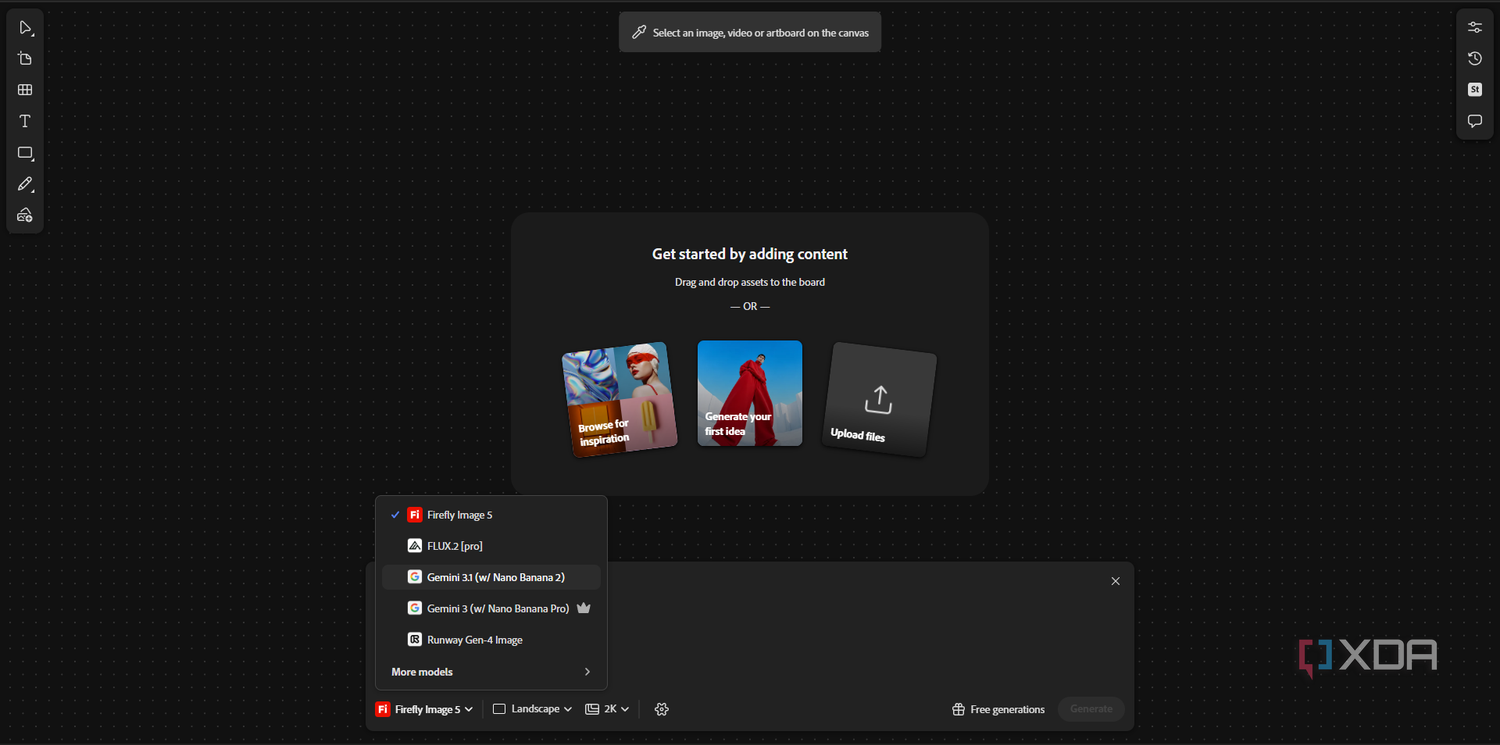Viewport: 1500px width, 745px height.
Task: Click the premium crown icon
Action: click(x=584, y=608)
